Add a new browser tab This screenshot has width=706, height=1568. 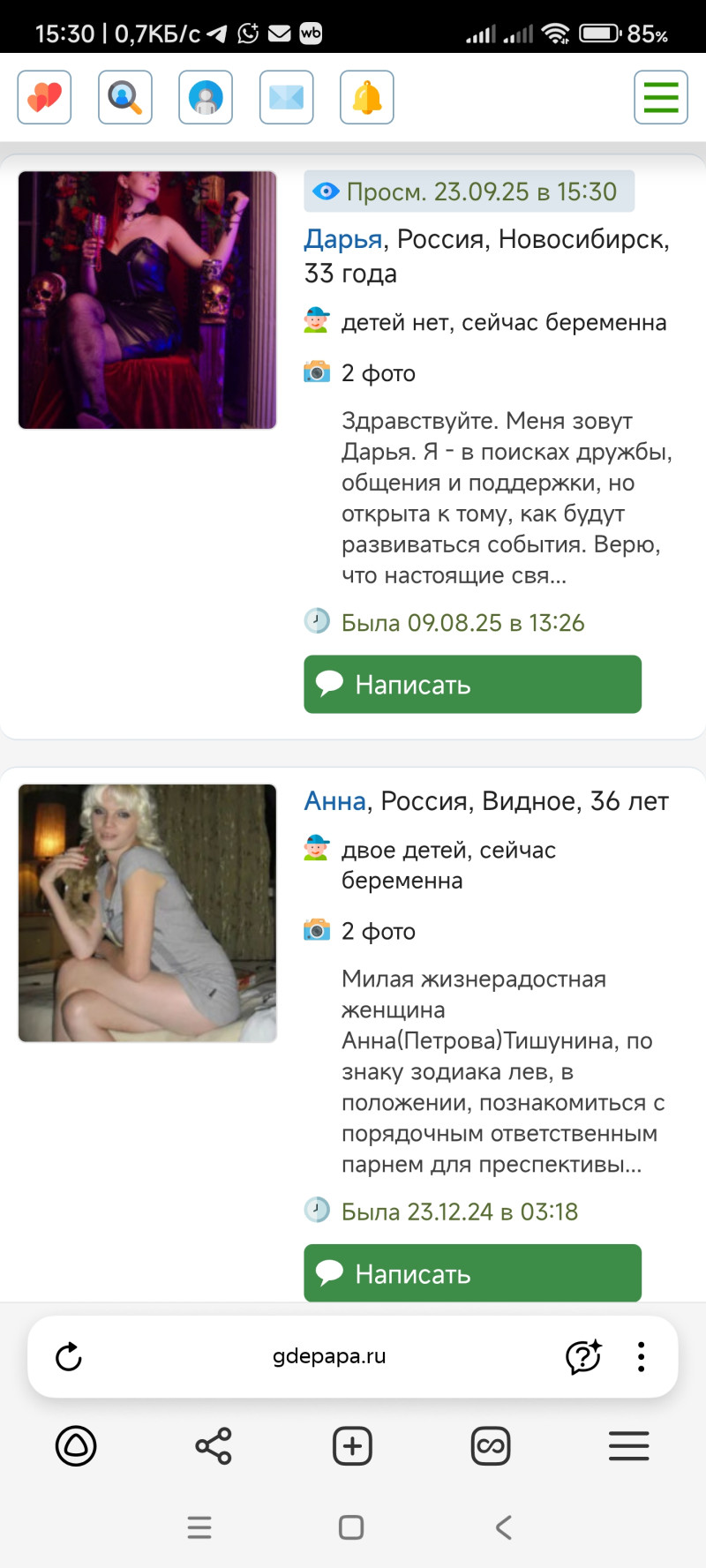(352, 1446)
